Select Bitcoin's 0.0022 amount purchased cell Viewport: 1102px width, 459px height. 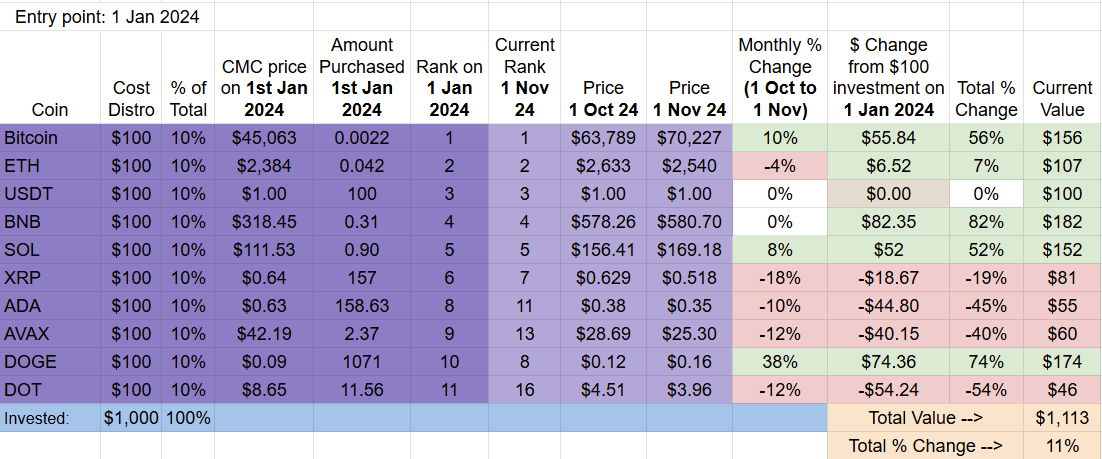click(362, 138)
